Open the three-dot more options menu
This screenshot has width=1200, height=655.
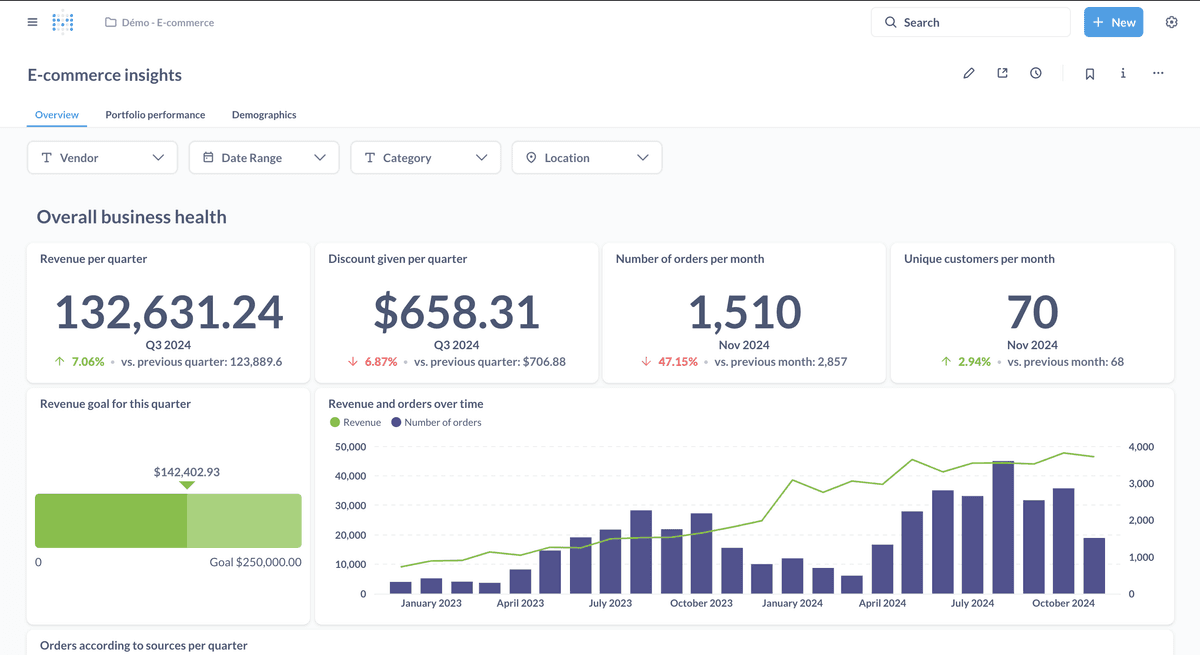1158,73
